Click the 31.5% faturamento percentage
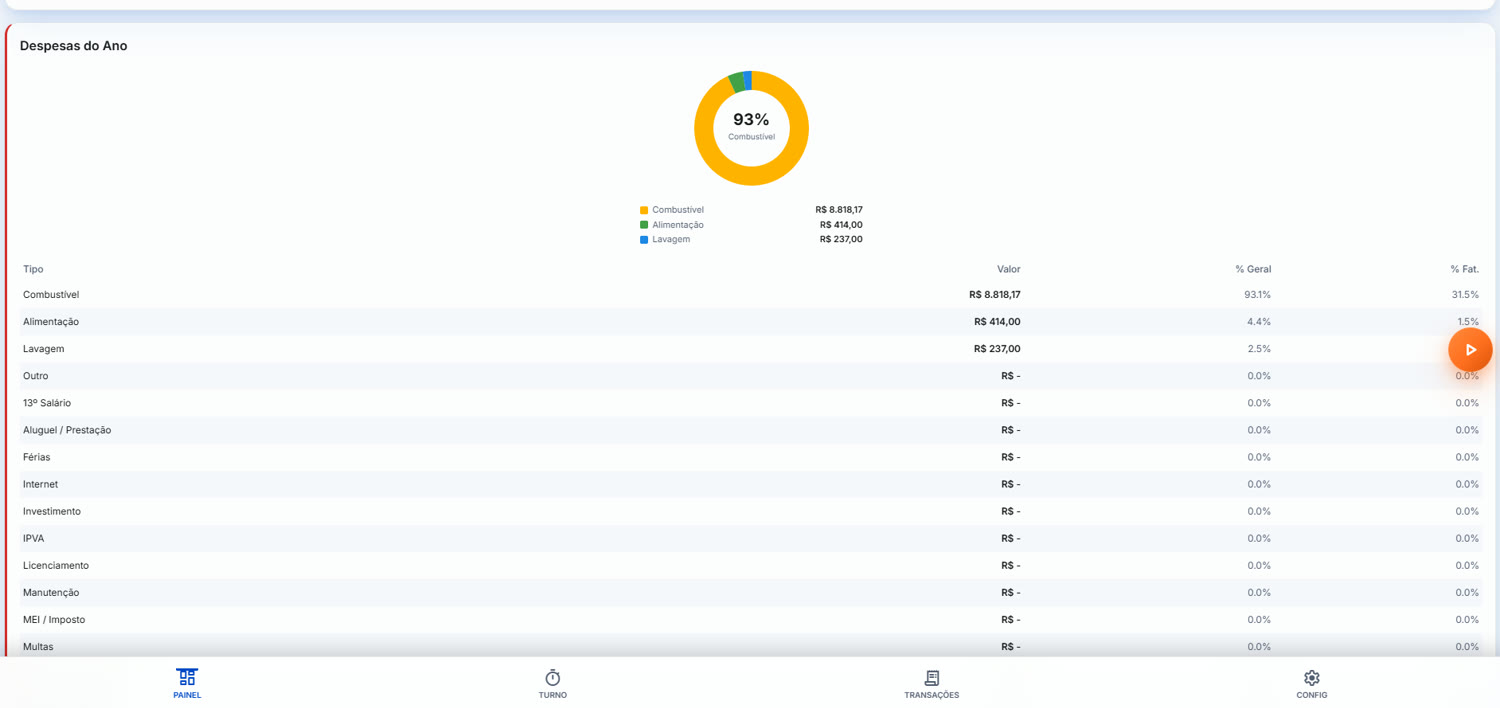The width and height of the screenshot is (1500, 708). [1465, 295]
